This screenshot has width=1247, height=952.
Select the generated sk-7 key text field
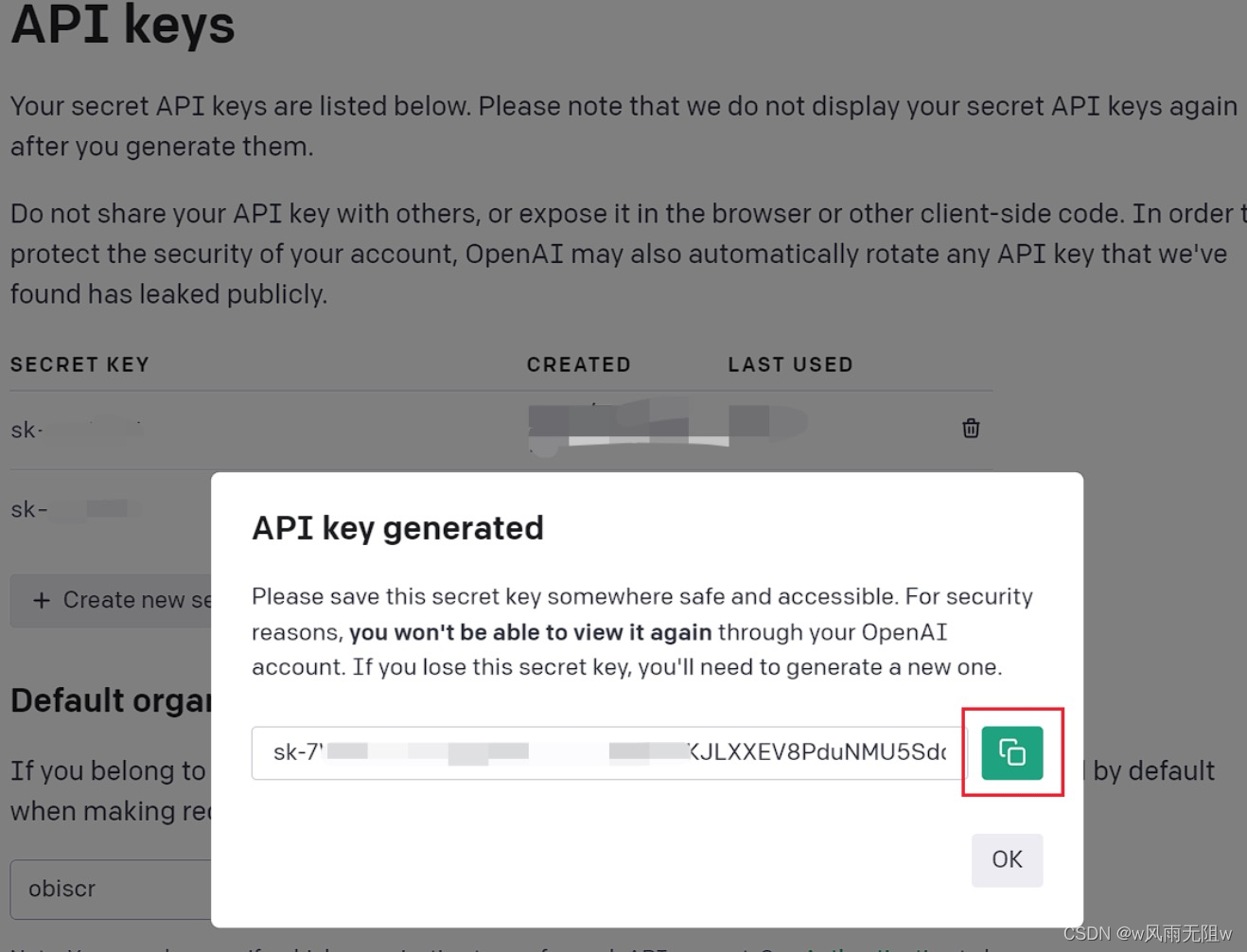point(609,752)
